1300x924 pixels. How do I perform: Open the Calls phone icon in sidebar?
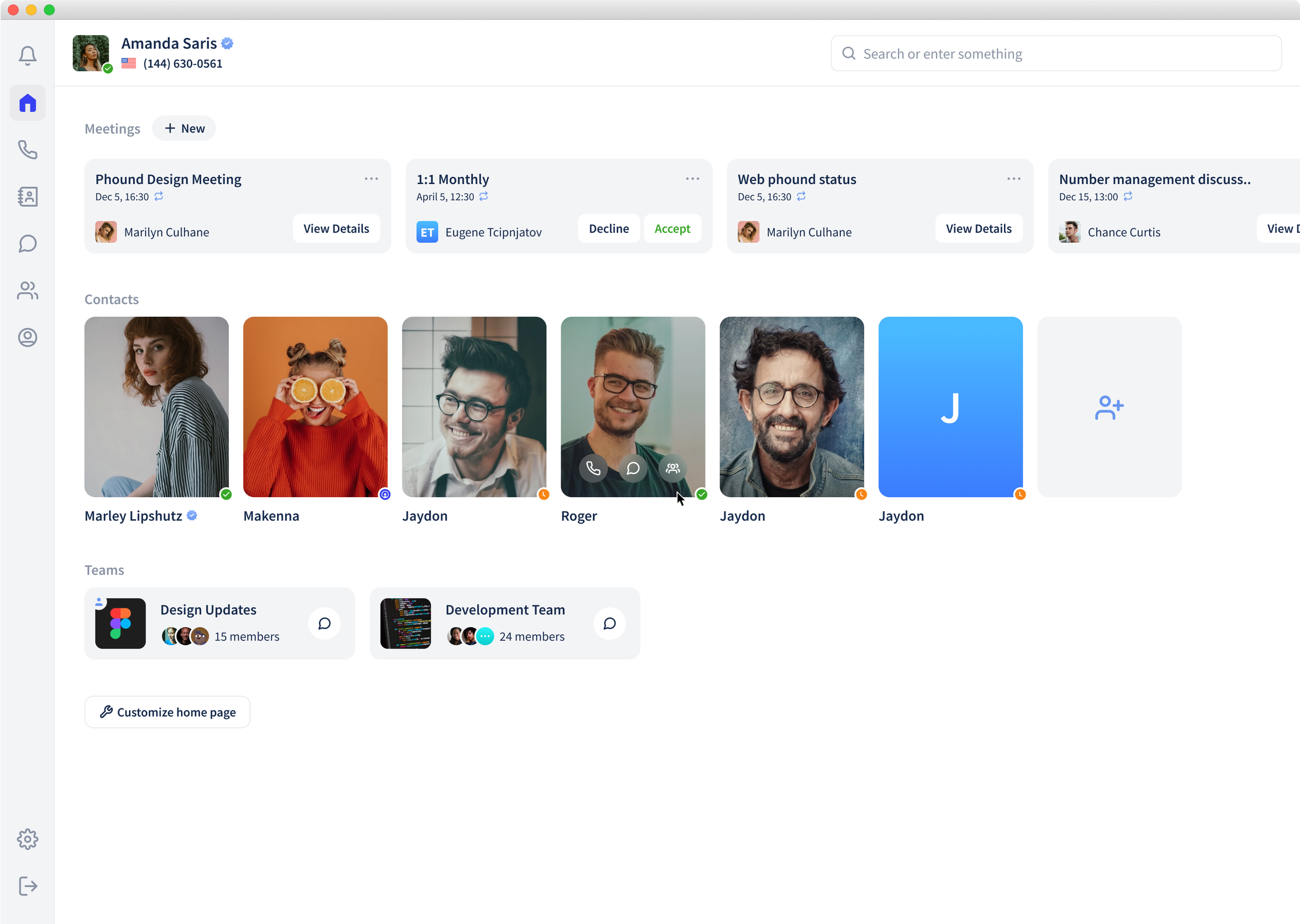click(28, 150)
